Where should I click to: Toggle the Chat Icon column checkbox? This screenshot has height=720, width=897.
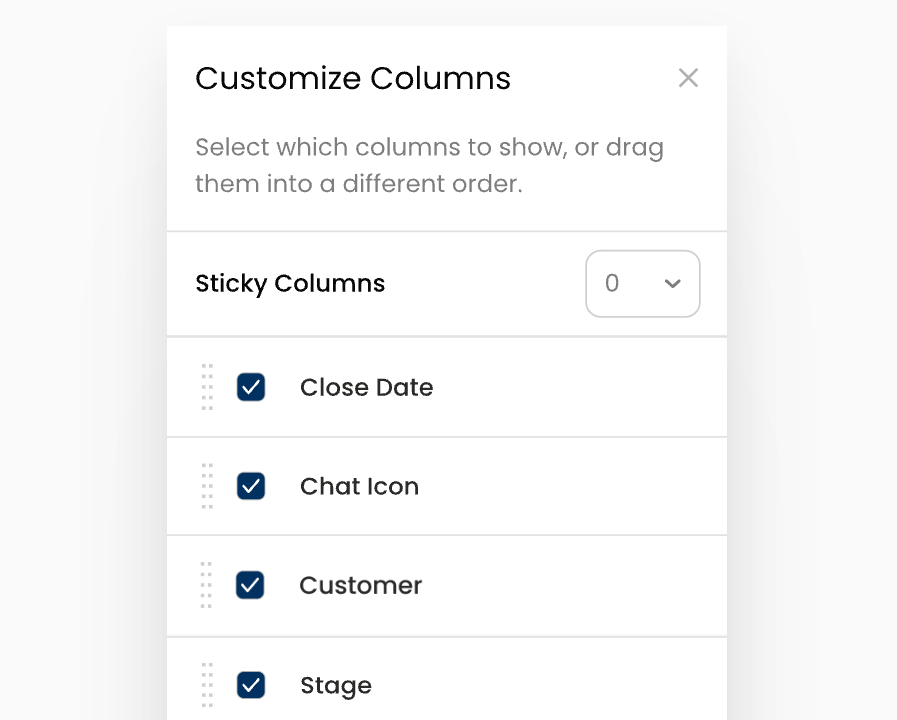pyautogui.click(x=251, y=486)
